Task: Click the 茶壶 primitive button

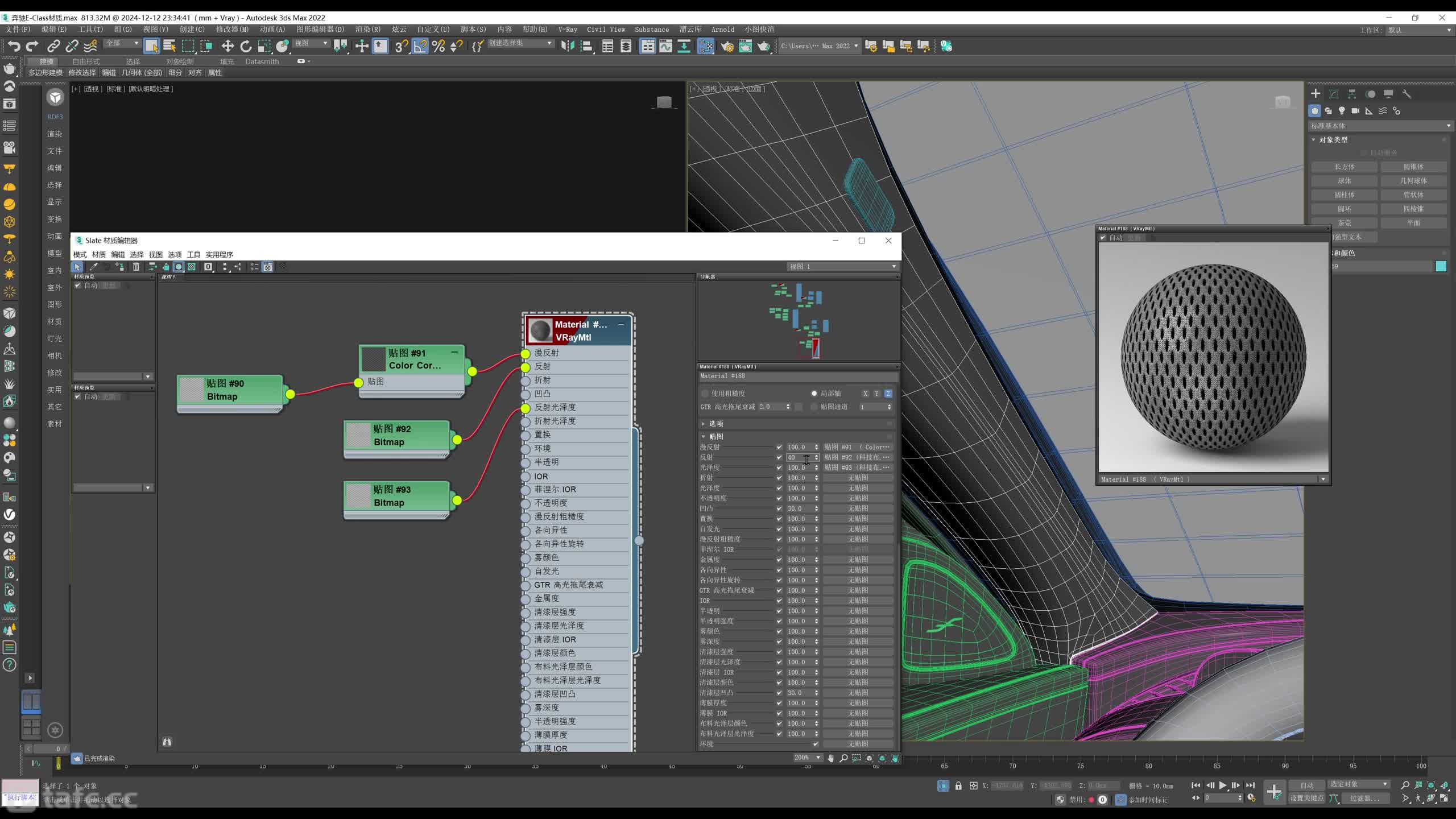Action: 1345,223
